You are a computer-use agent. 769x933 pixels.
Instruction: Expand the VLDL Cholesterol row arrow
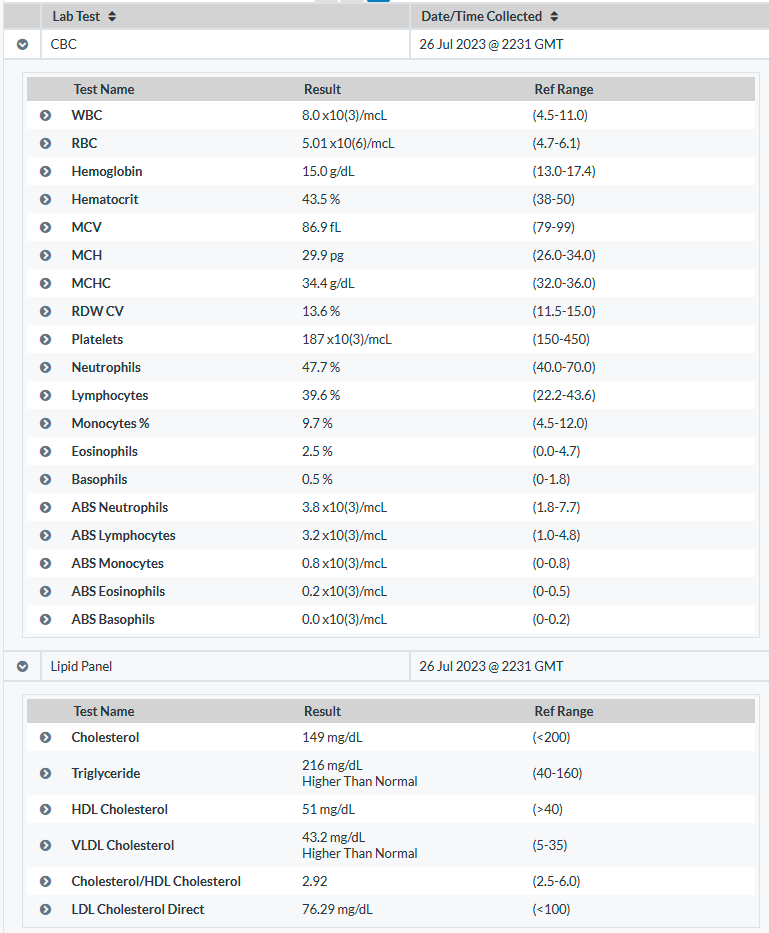45,846
